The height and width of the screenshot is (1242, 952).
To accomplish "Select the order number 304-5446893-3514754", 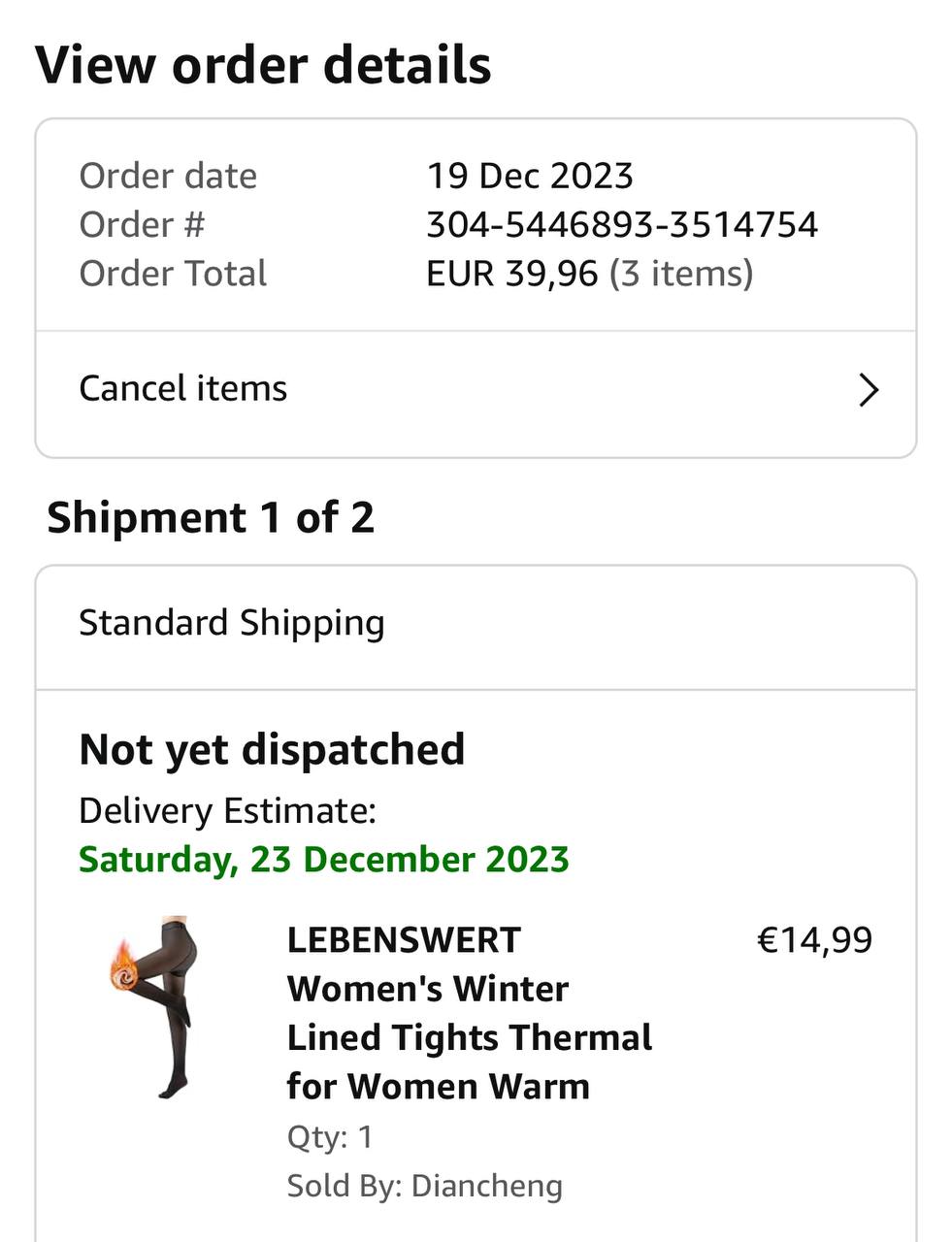I will pyautogui.click(x=622, y=225).
